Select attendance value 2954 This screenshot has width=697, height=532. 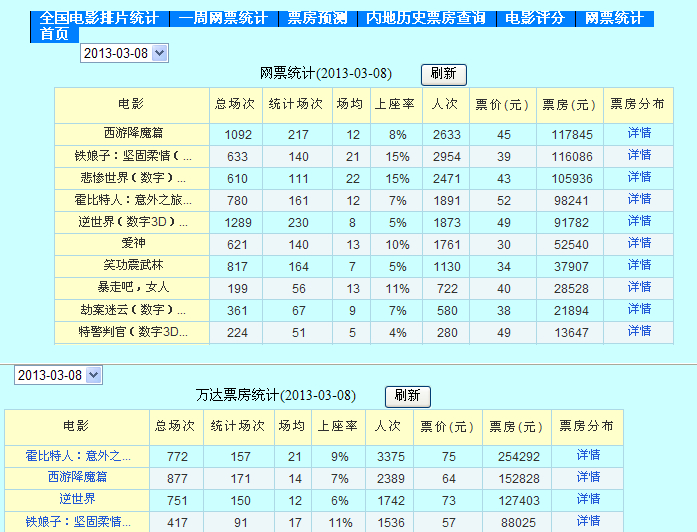coord(446,156)
